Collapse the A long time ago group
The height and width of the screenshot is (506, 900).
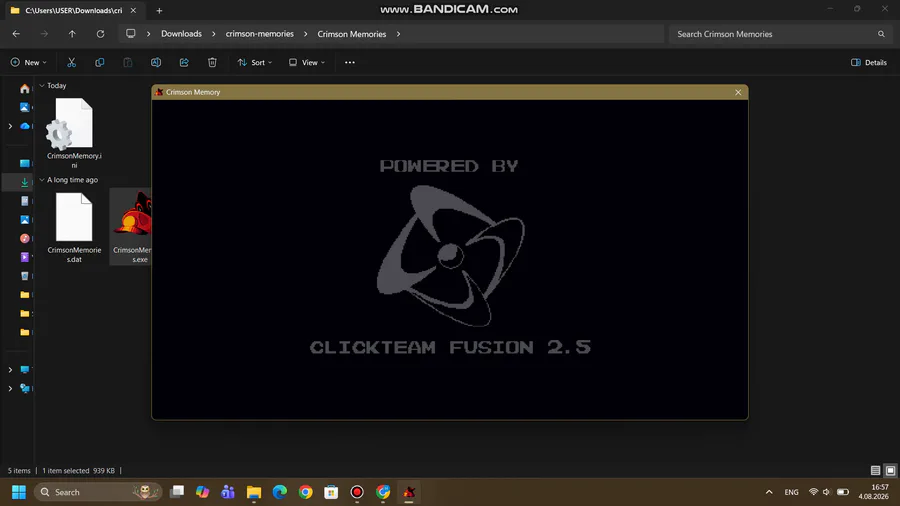point(42,180)
